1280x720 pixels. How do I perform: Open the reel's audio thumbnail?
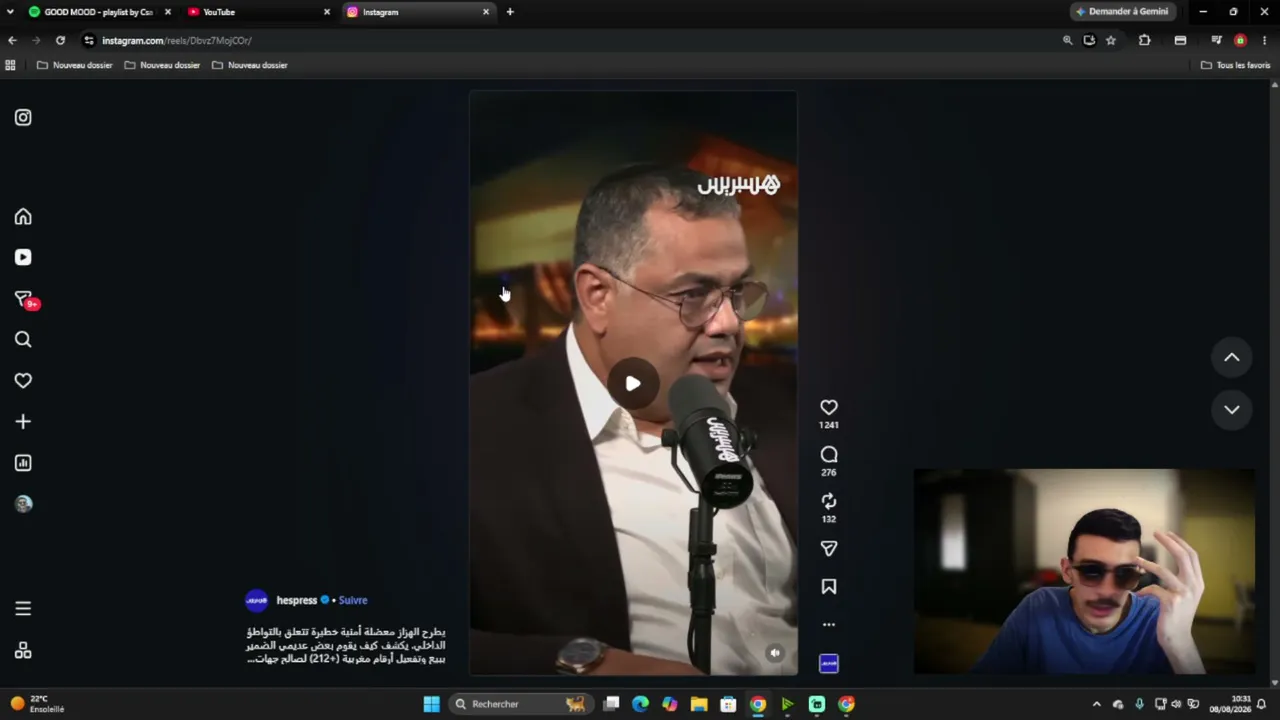tap(829, 663)
